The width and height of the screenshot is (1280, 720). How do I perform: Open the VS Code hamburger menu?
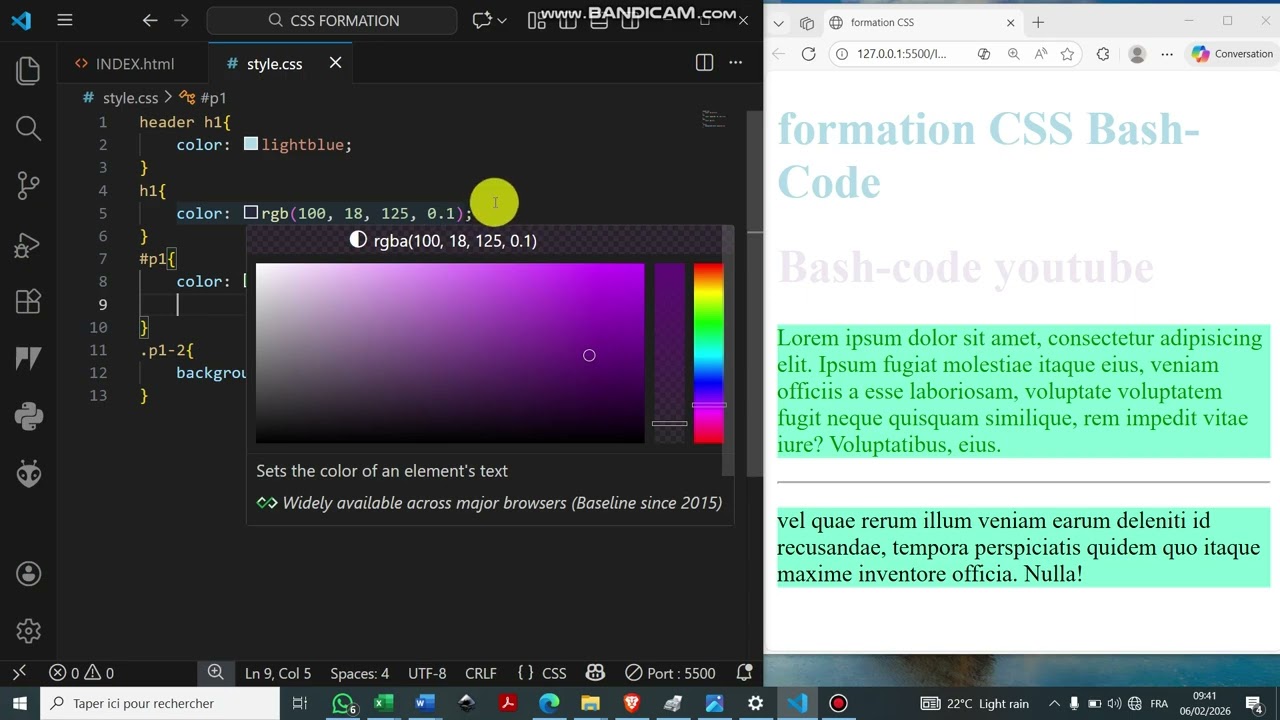(65, 20)
